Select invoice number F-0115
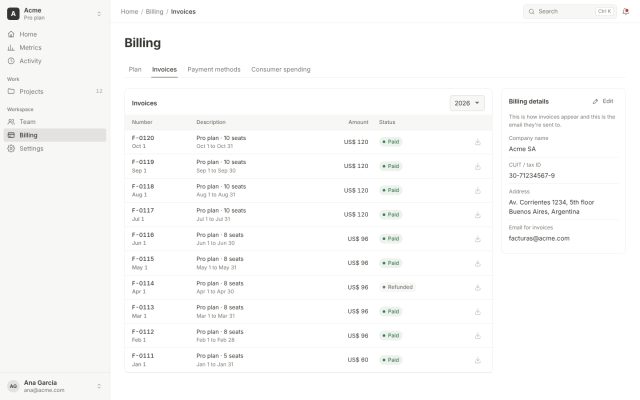 [143, 259]
